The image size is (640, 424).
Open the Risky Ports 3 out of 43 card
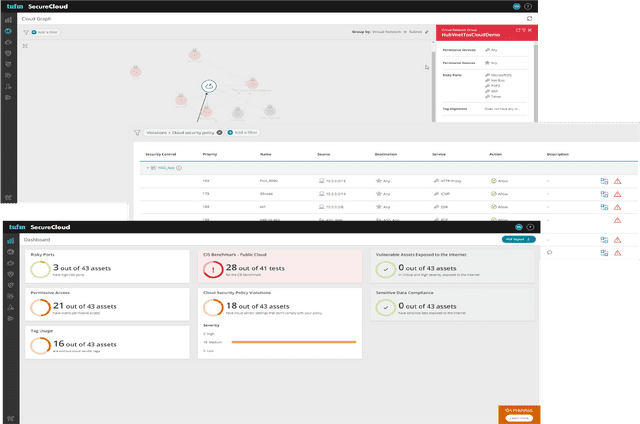pos(95,268)
